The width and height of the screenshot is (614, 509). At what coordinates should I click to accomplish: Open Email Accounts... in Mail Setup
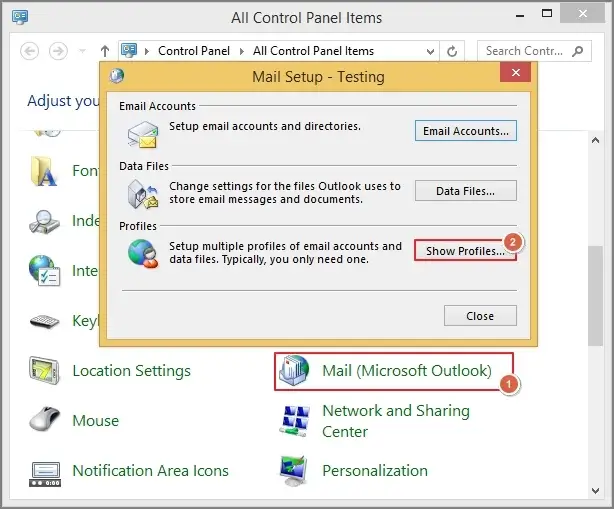point(465,131)
